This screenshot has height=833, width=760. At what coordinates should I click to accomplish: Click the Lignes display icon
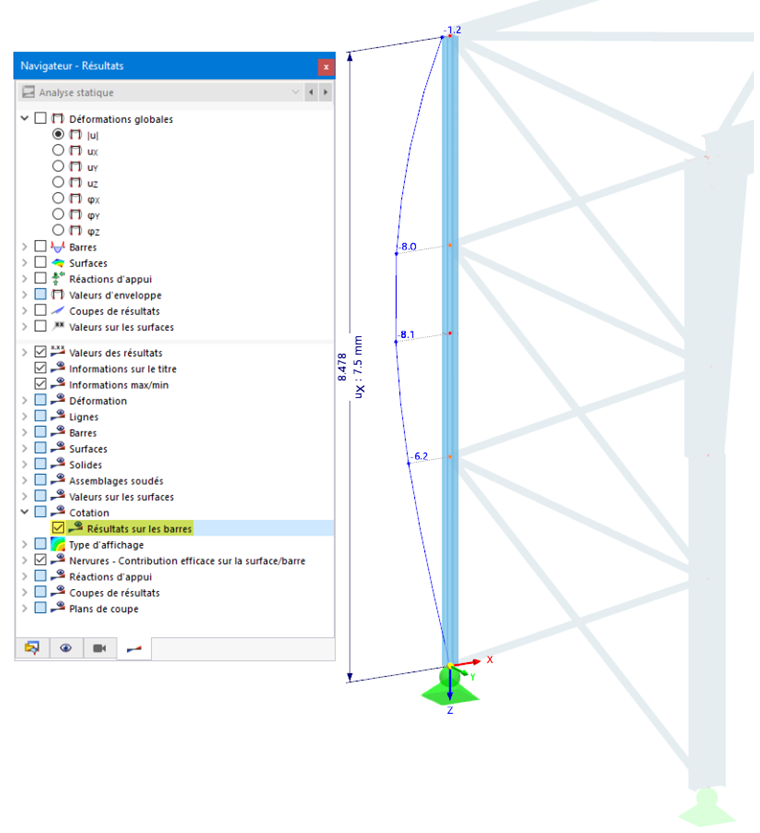click(x=58, y=415)
